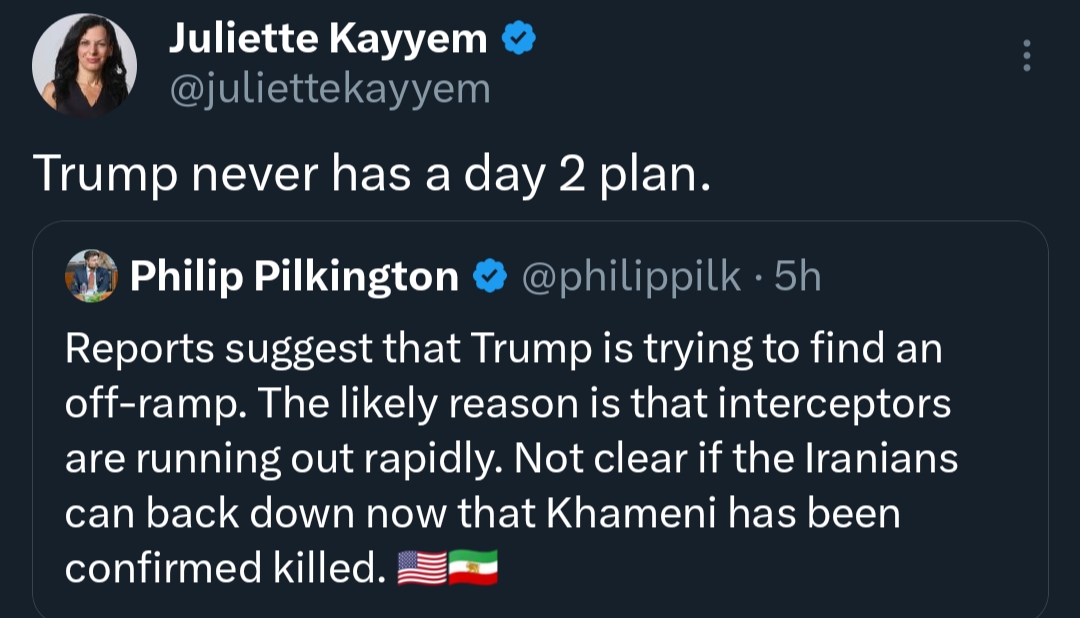Click the 5h timestamp on quoted post
The height and width of the screenshot is (618, 1080).
click(x=797, y=277)
